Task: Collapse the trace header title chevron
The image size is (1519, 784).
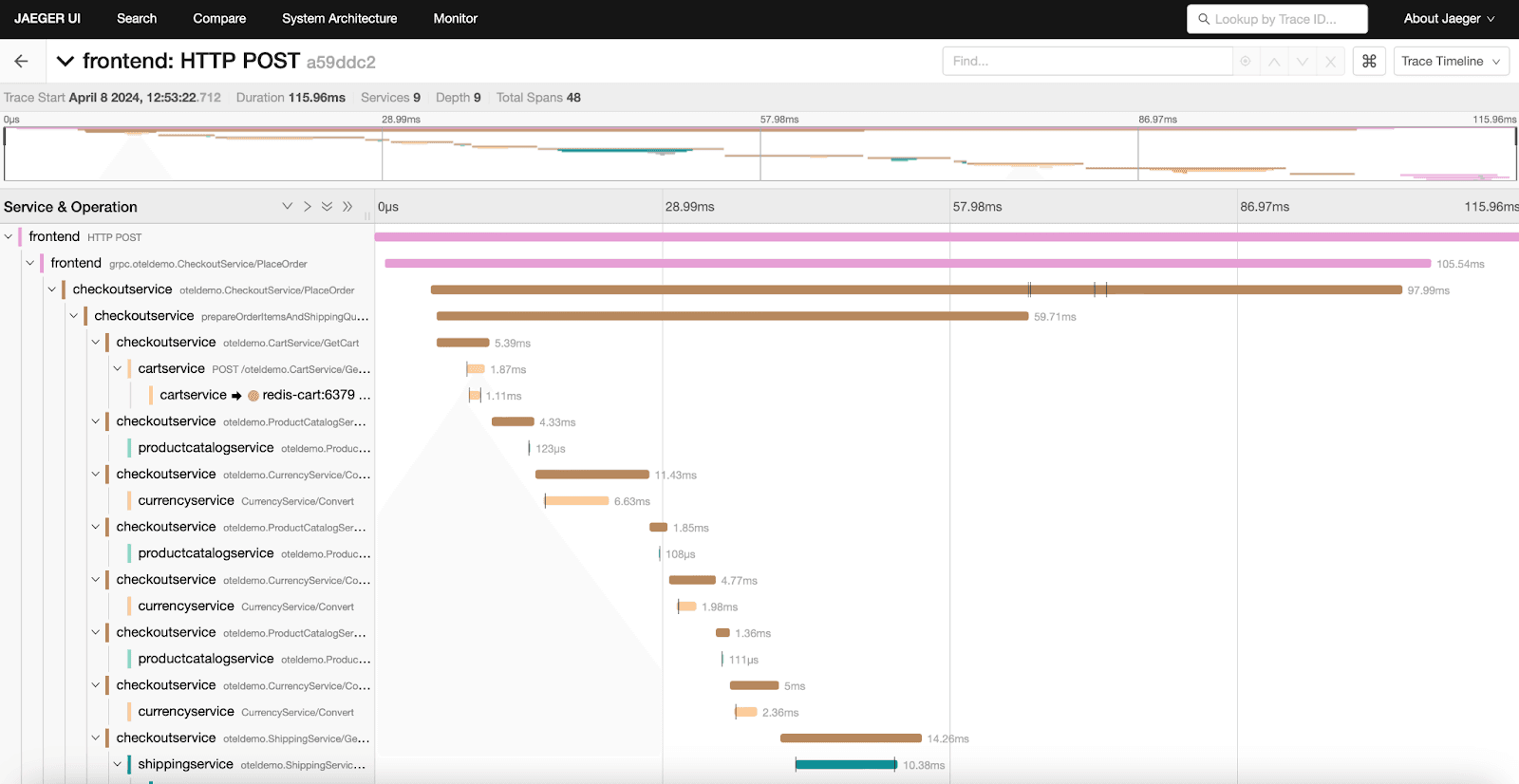Action: 66,62
